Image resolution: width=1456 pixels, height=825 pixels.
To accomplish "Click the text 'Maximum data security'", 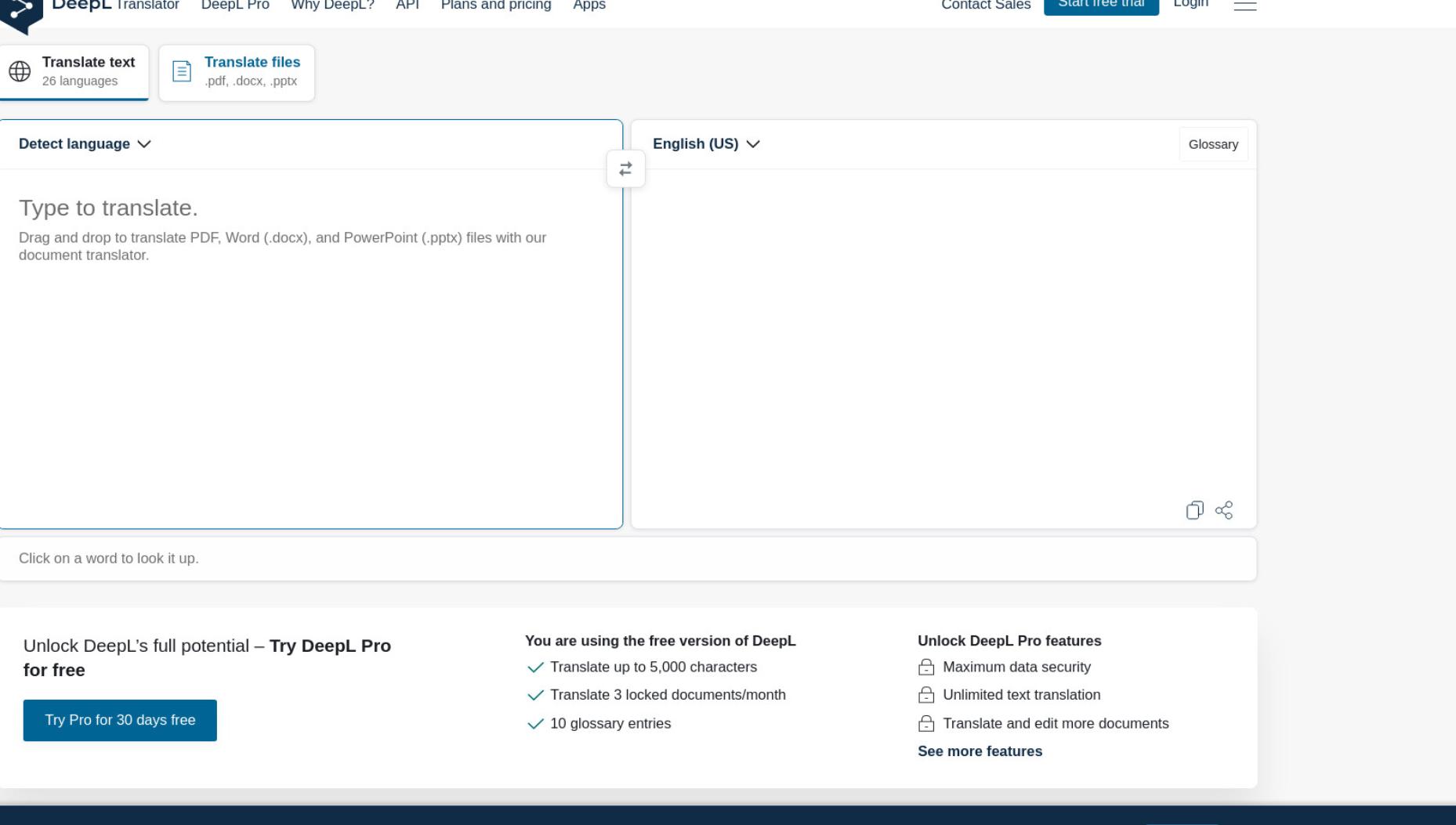I will pos(1016,667).
